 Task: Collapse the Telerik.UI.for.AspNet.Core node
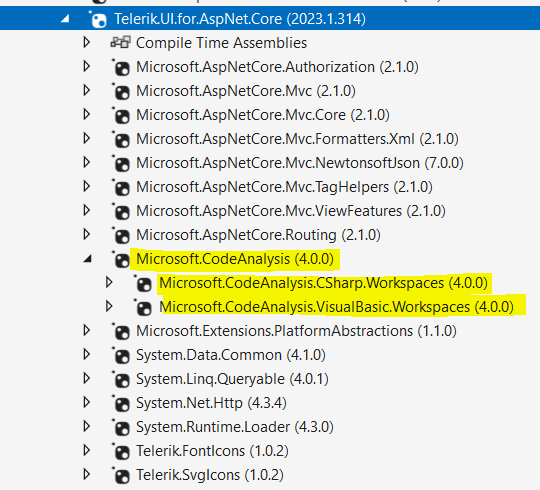(x=65, y=19)
